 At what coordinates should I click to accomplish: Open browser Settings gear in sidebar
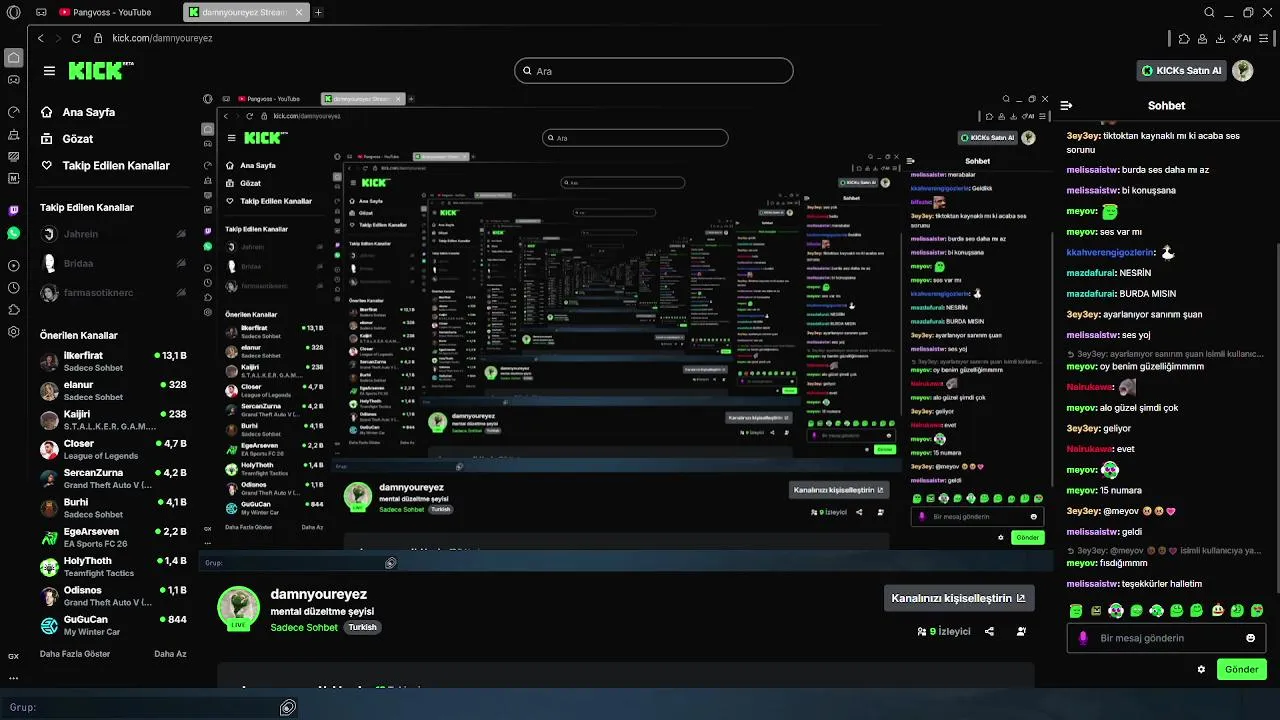click(13, 332)
